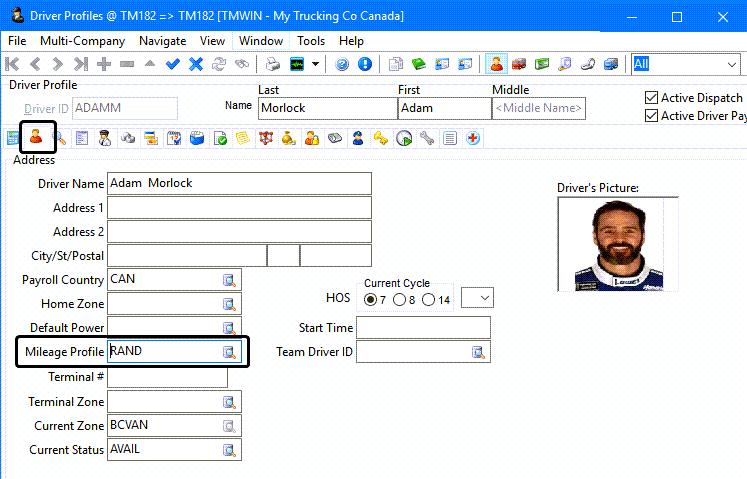Jump to first record with navigation arrow
Viewport: 747px width, 479px height.
[13, 64]
